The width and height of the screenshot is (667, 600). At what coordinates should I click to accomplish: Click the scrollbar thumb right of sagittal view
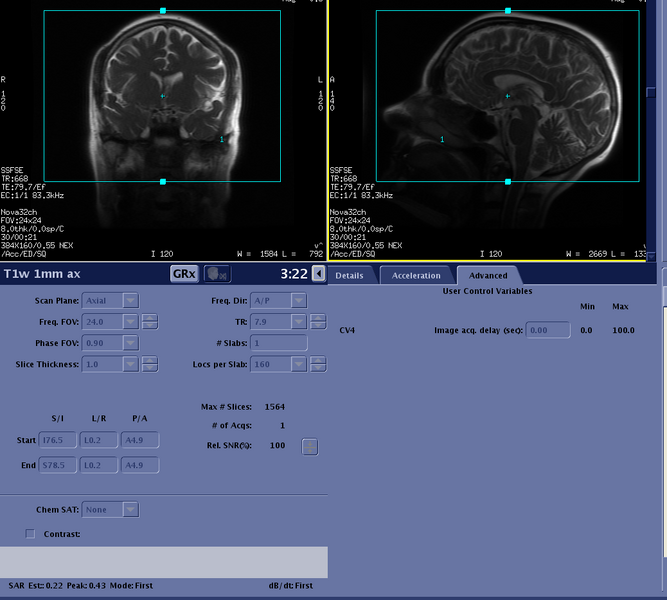point(651,92)
